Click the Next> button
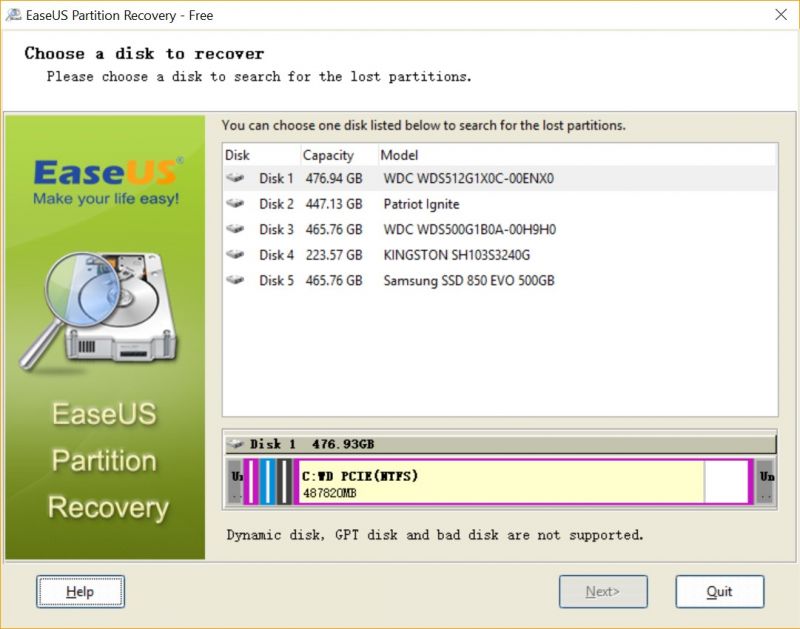The image size is (800, 629). pyautogui.click(x=603, y=591)
